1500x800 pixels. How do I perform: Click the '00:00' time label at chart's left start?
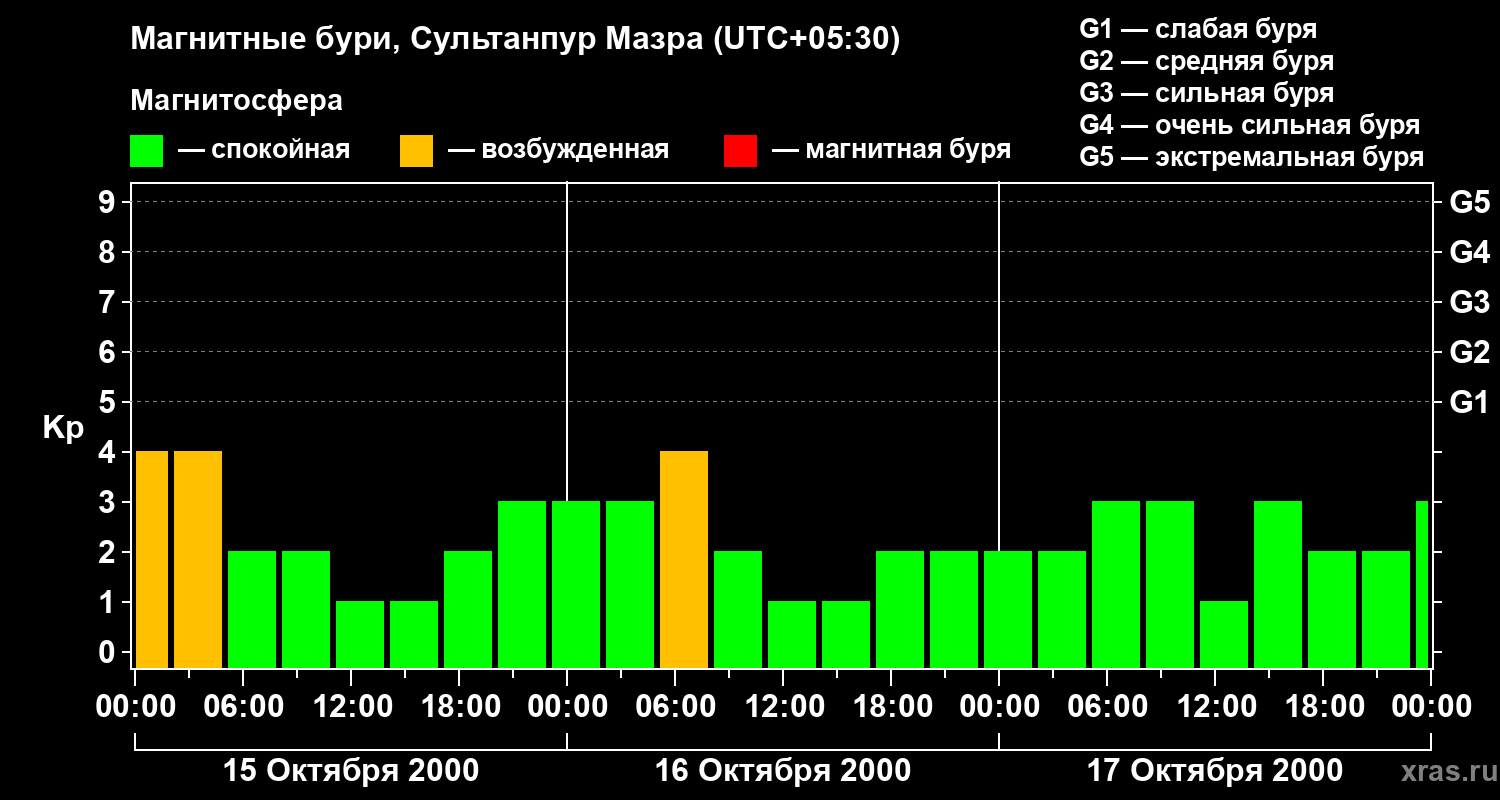[135, 707]
